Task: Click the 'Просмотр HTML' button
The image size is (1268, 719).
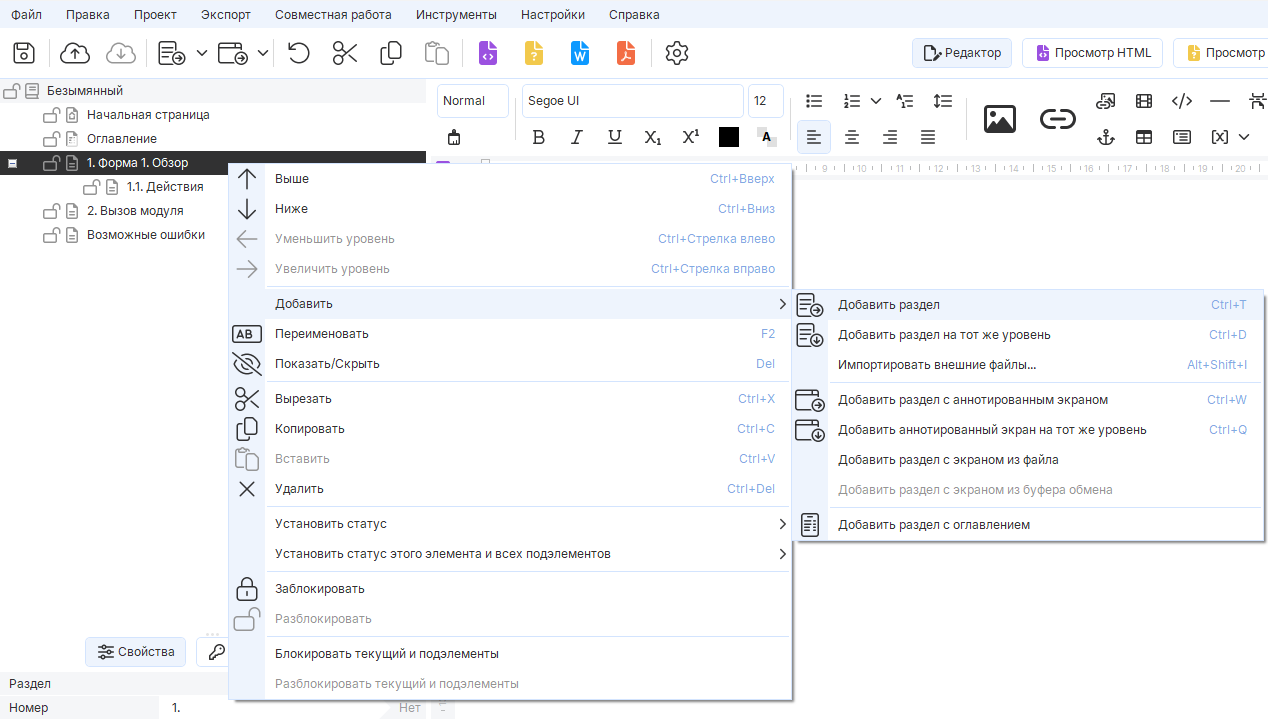Action: pyautogui.click(x=1092, y=53)
